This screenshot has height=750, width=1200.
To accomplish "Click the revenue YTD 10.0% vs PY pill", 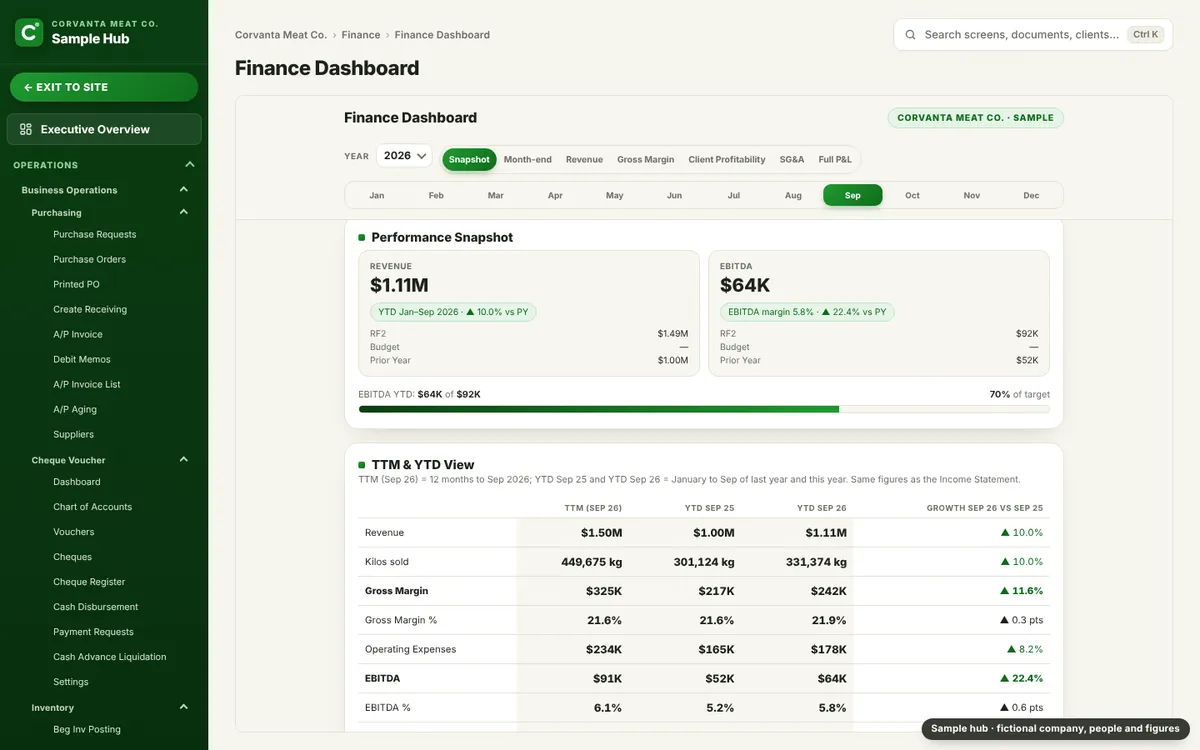I will click(453, 312).
